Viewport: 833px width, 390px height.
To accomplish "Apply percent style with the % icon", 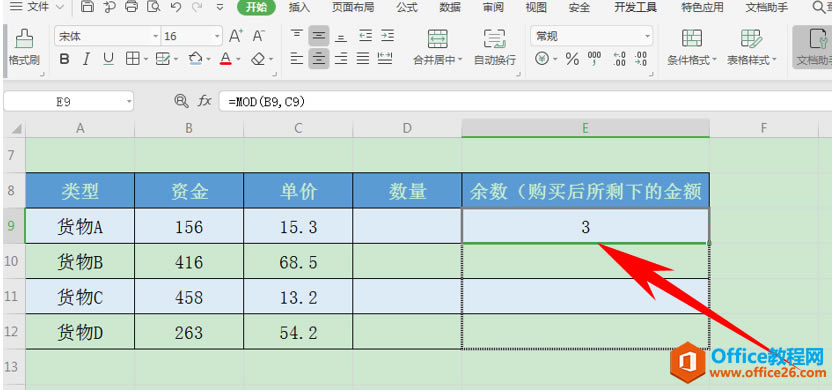I will [x=572, y=59].
